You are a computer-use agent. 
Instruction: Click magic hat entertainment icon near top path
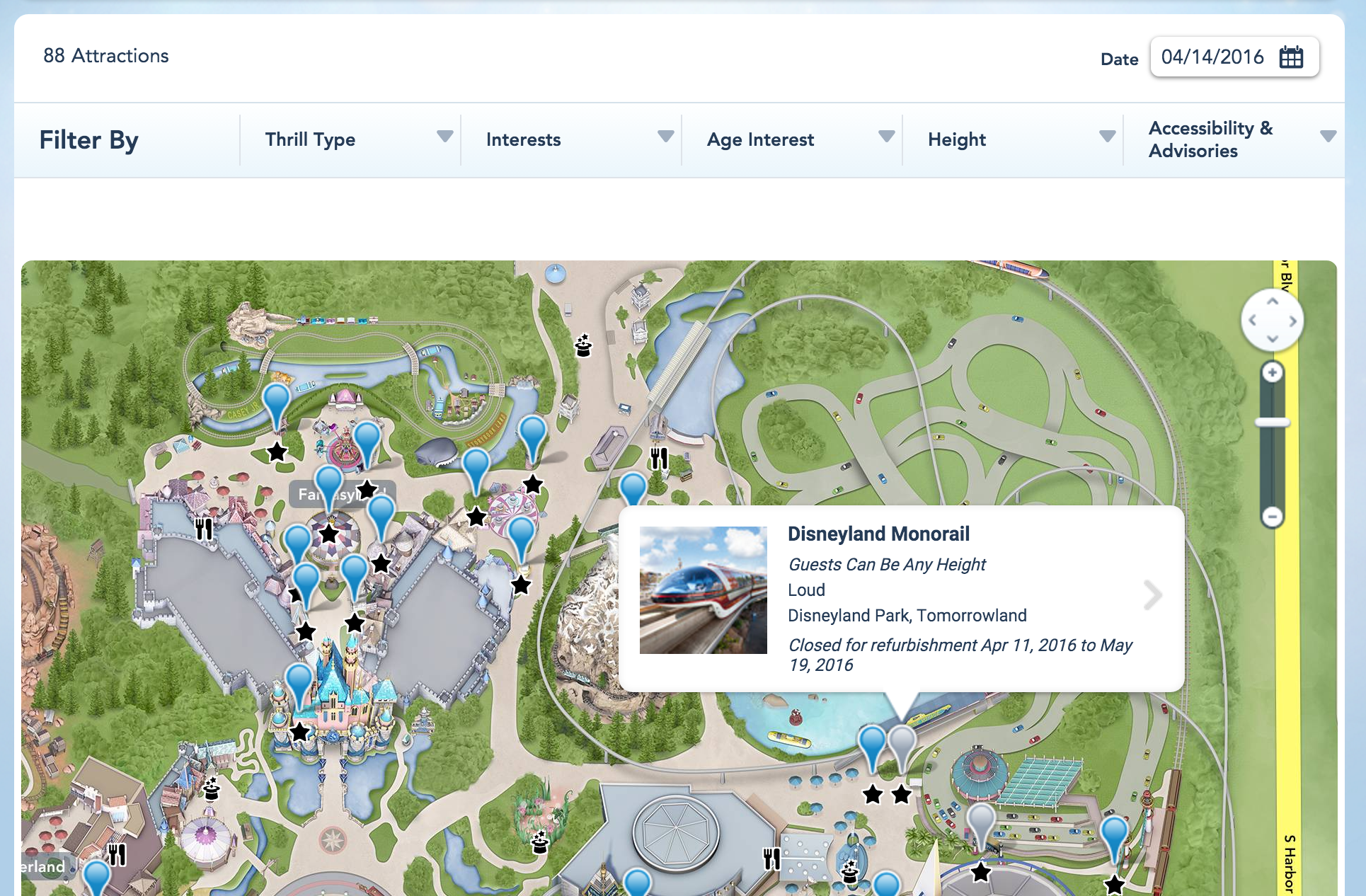coord(583,345)
